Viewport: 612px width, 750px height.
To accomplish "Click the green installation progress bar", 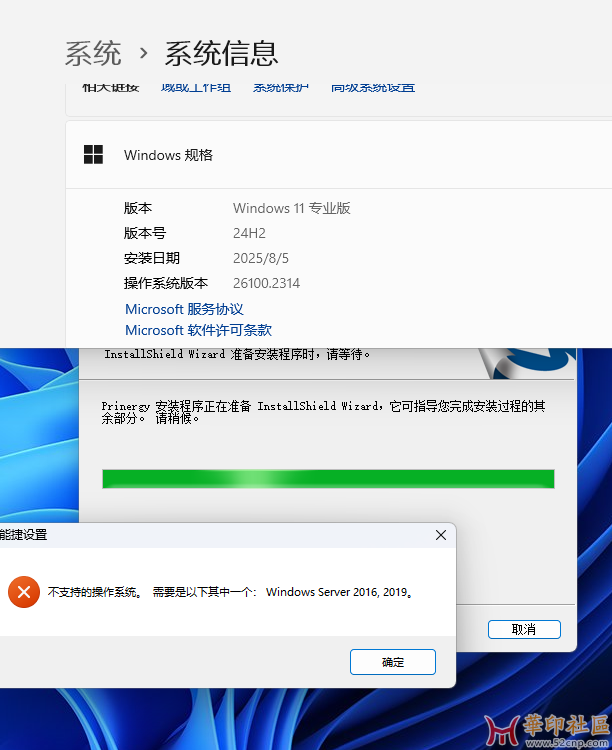I will (x=328, y=479).
